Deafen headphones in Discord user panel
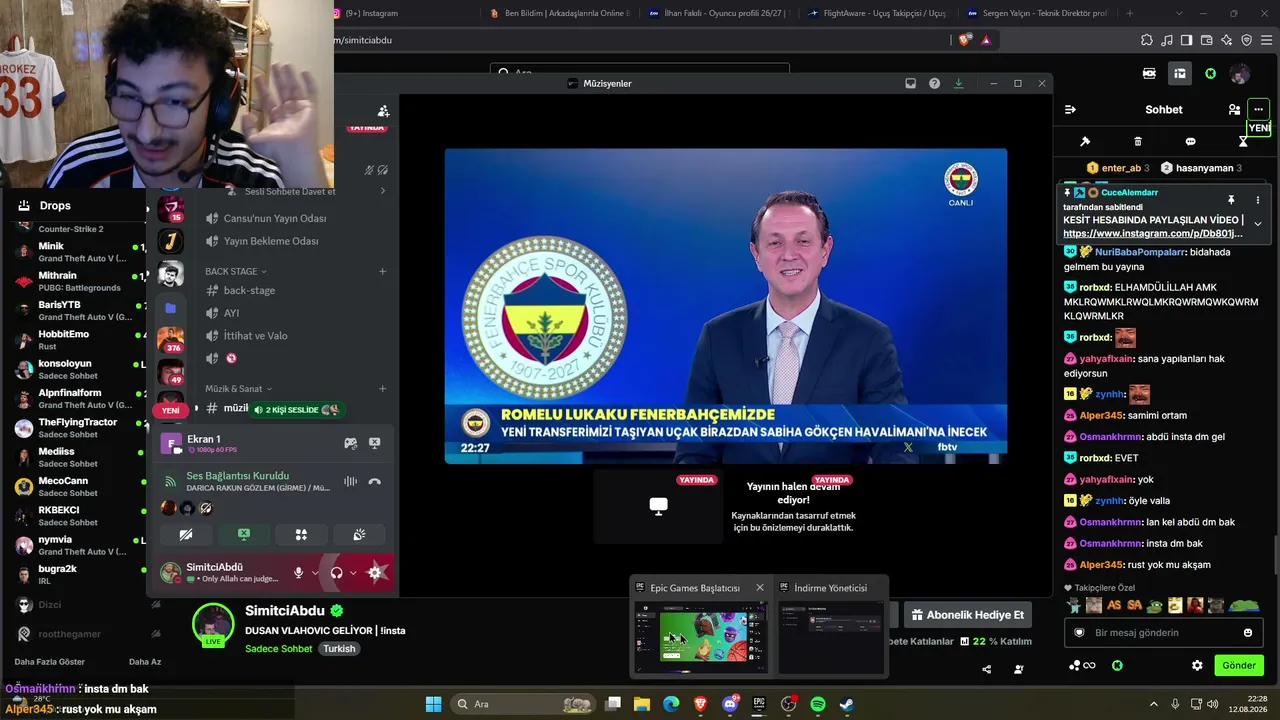1280x720 pixels. [x=337, y=573]
